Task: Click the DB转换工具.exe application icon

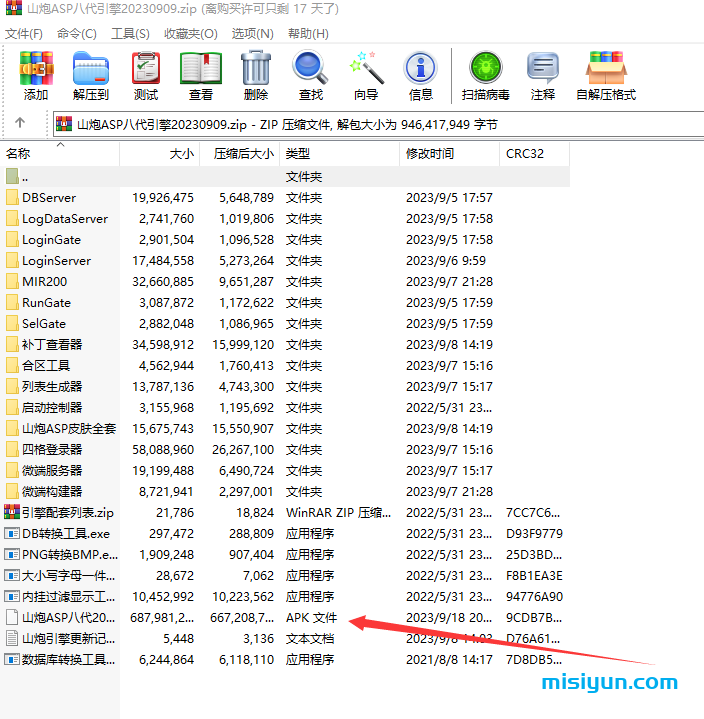Action: 12,533
